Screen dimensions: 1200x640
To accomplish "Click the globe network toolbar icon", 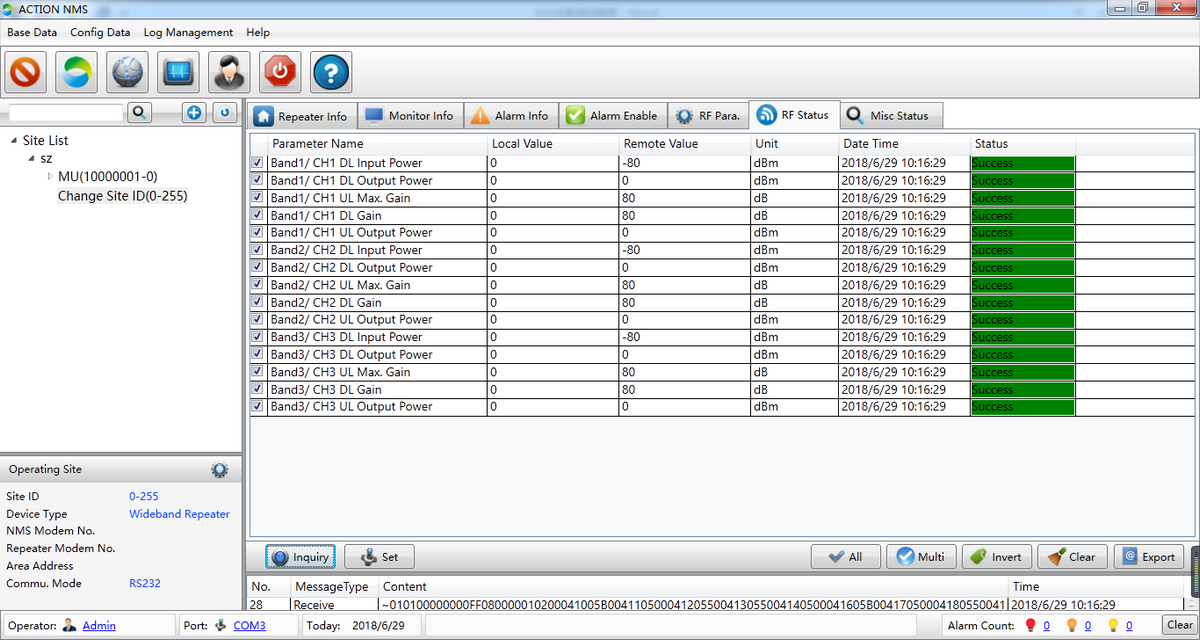I will 127,72.
